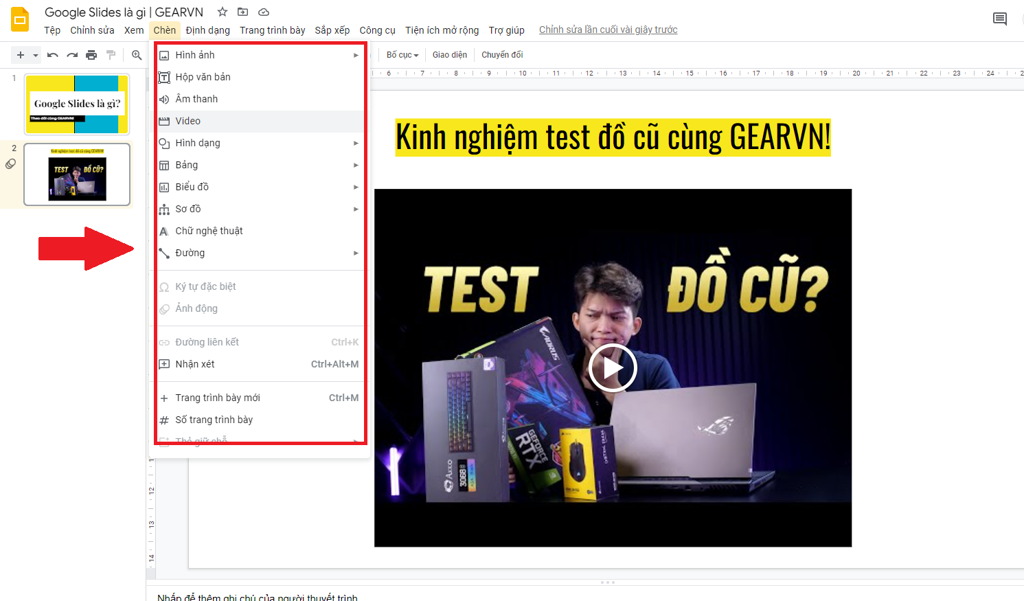Choose Video from the insert menu
The width and height of the screenshot is (1024, 601).
pyautogui.click(x=260, y=121)
